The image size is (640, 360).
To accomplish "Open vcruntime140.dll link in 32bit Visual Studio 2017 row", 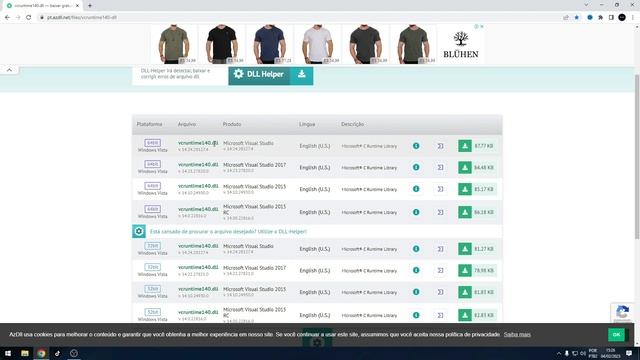I will 198,267.
